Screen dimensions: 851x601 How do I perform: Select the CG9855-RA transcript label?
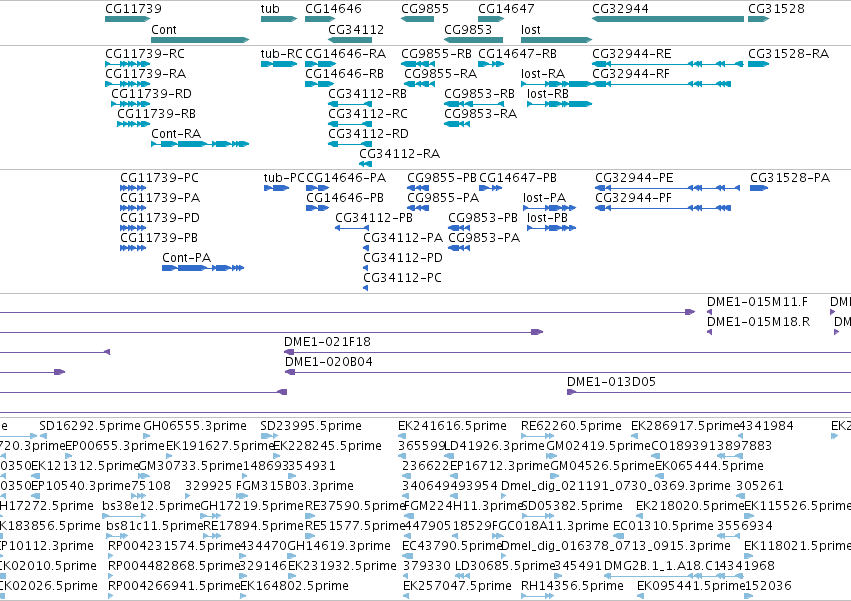(441, 74)
